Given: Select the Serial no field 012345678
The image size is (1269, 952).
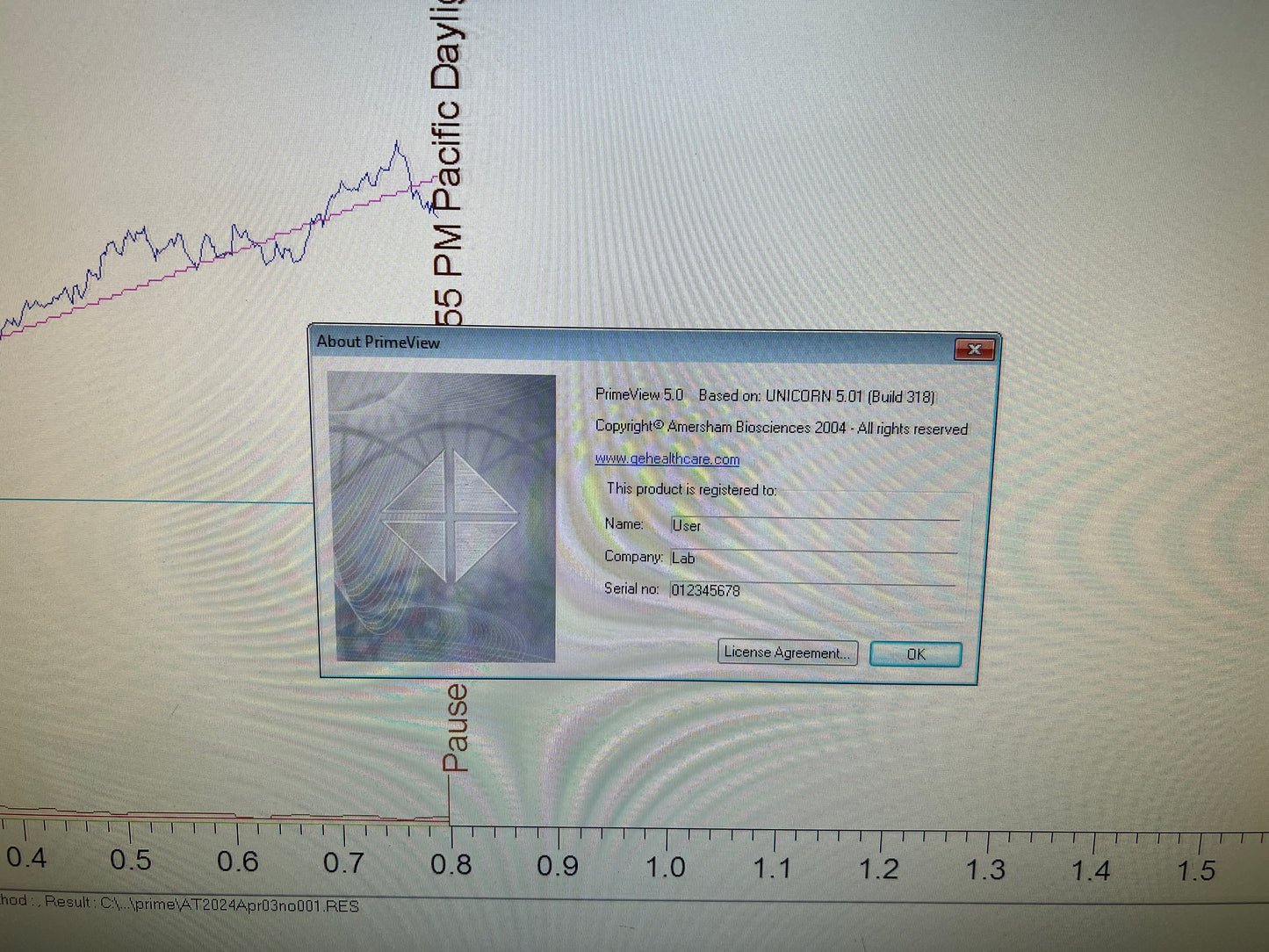Looking at the screenshot, I should click(x=812, y=590).
